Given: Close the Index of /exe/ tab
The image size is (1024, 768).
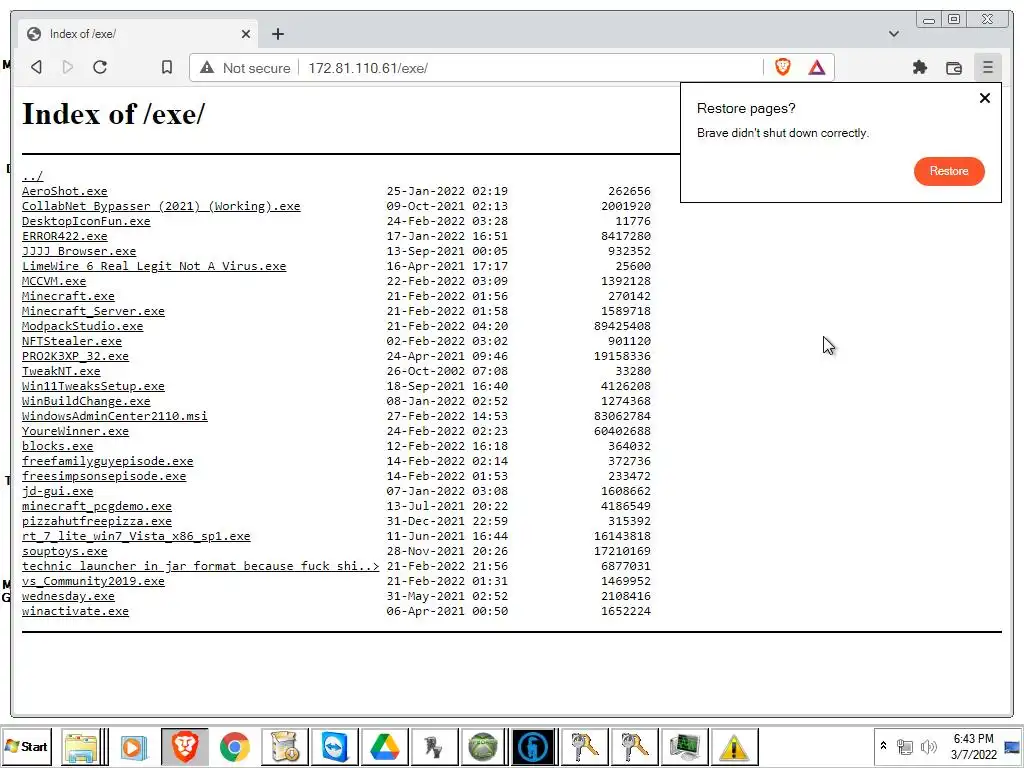Looking at the screenshot, I should point(246,34).
